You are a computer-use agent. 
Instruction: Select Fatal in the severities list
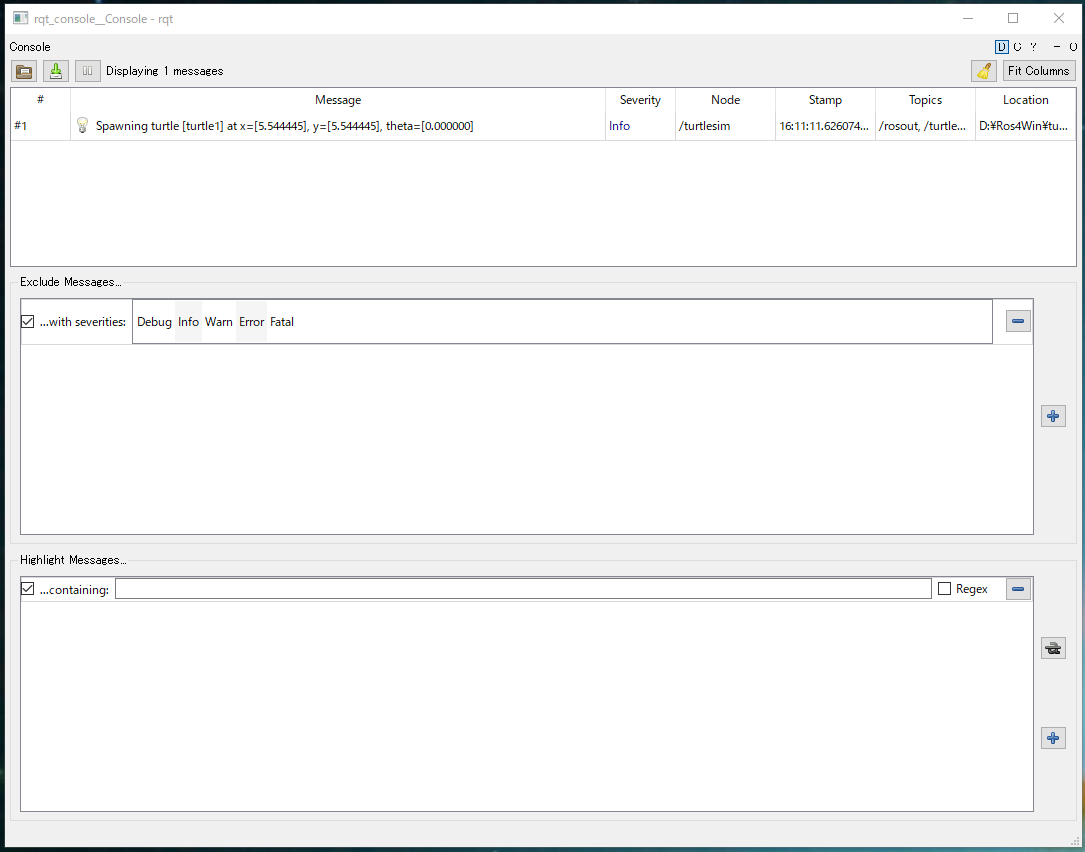pos(282,322)
